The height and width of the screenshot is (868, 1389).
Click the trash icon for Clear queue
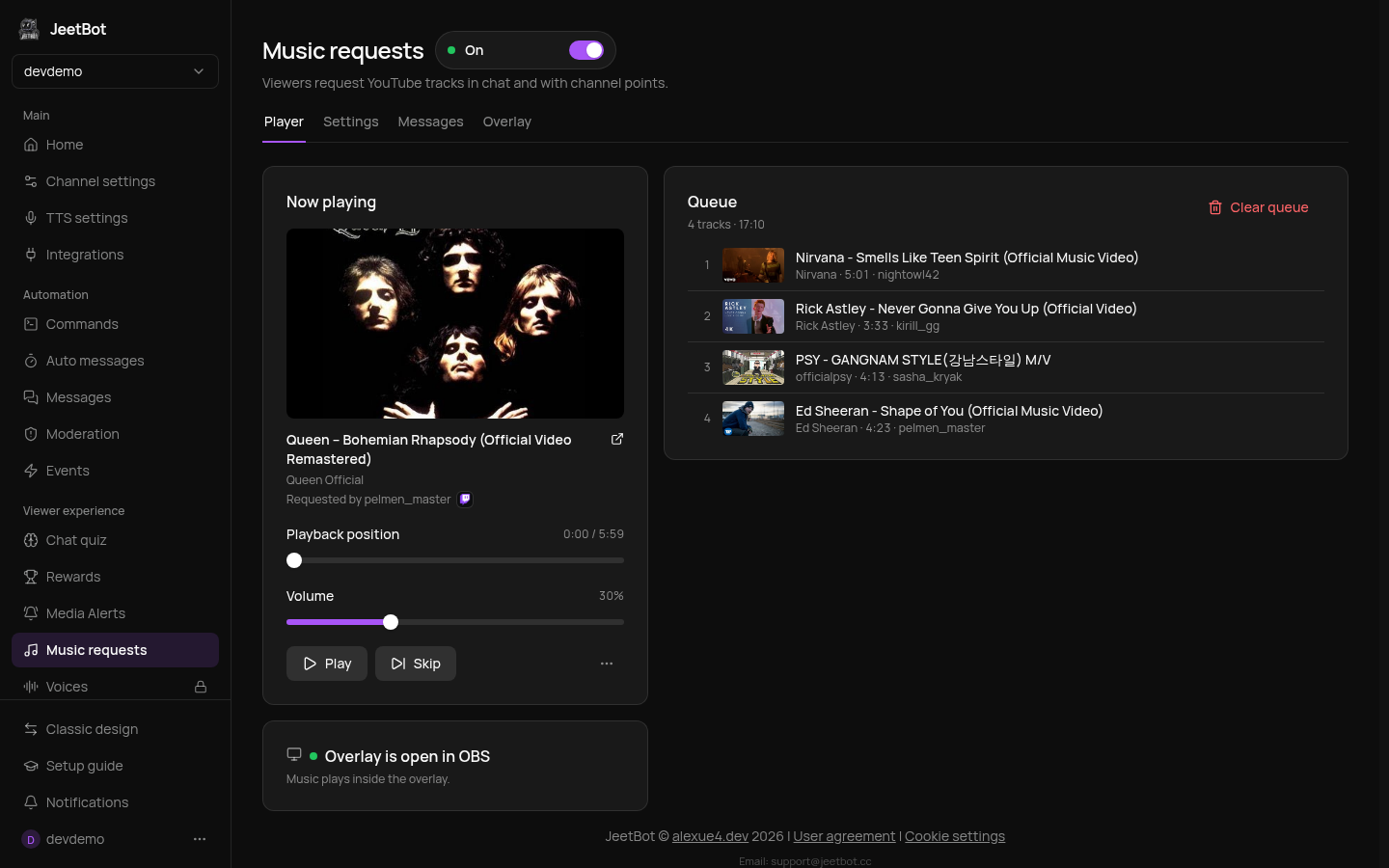[1215, 207]
